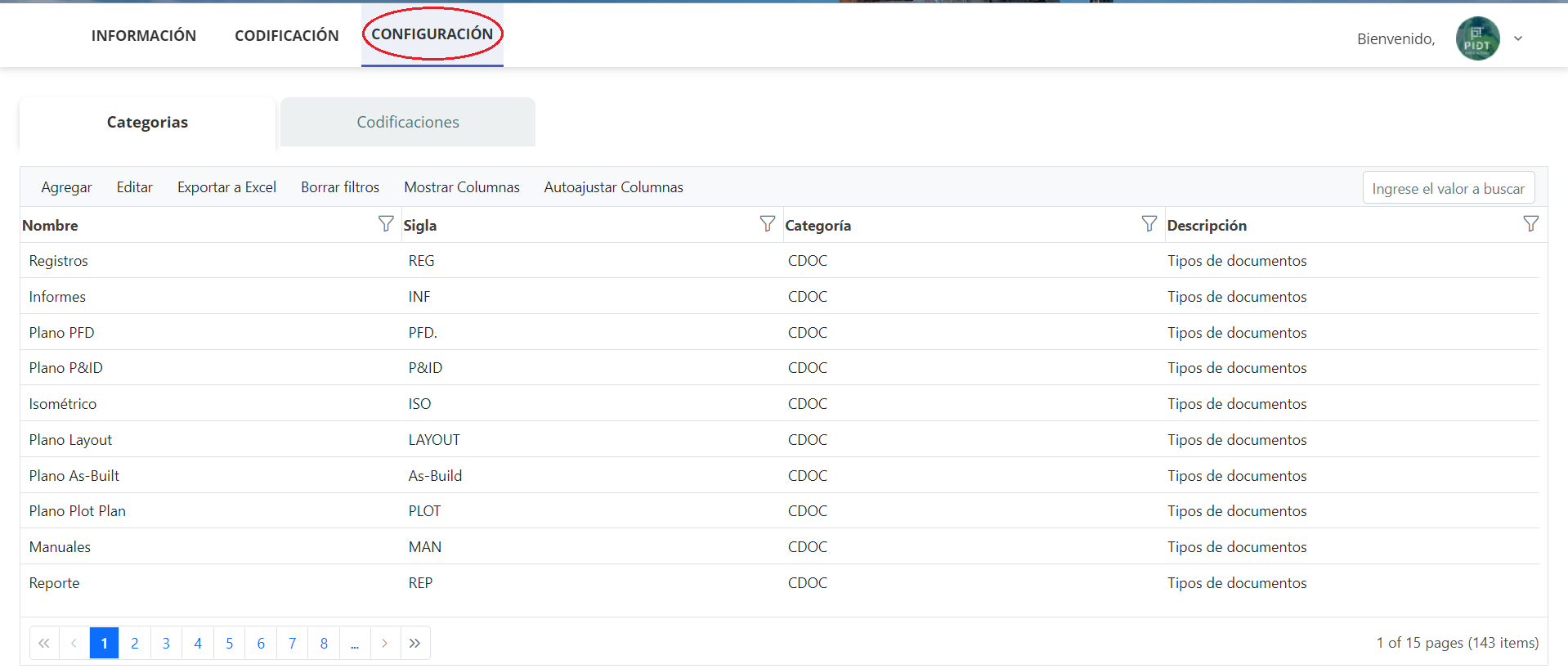1568x669 pixels.
Task: Expand more pages with the ellipsis
Action: coord(355,644)
